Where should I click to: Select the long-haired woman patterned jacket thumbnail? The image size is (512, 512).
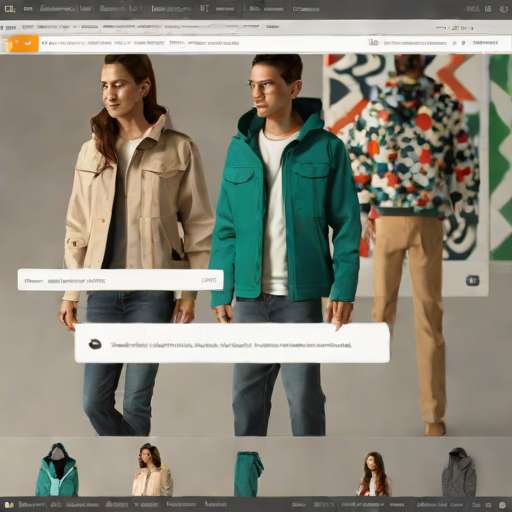(x=373, y=474)
